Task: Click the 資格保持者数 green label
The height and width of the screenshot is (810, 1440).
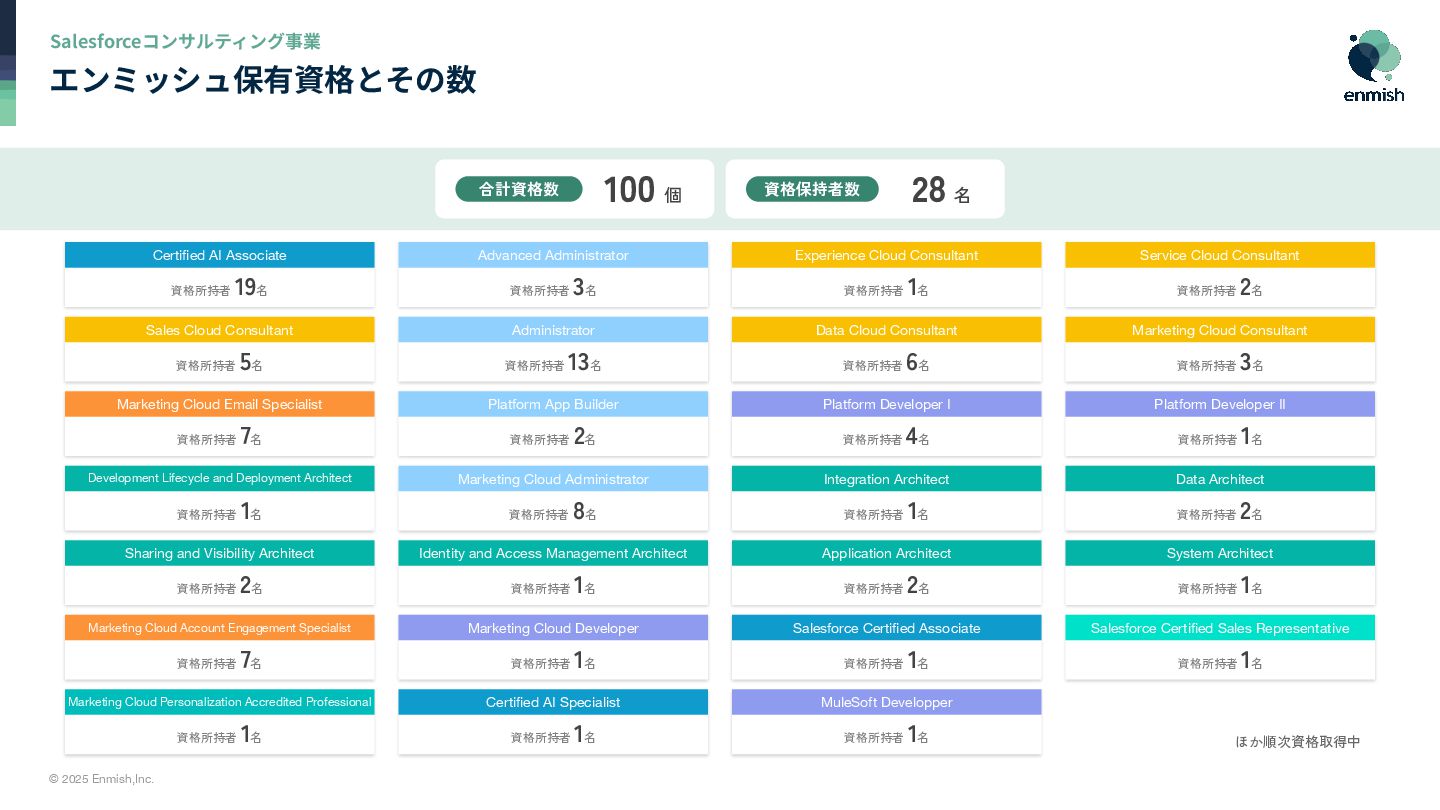Action: pyautogui.click(x=812, y=189)
